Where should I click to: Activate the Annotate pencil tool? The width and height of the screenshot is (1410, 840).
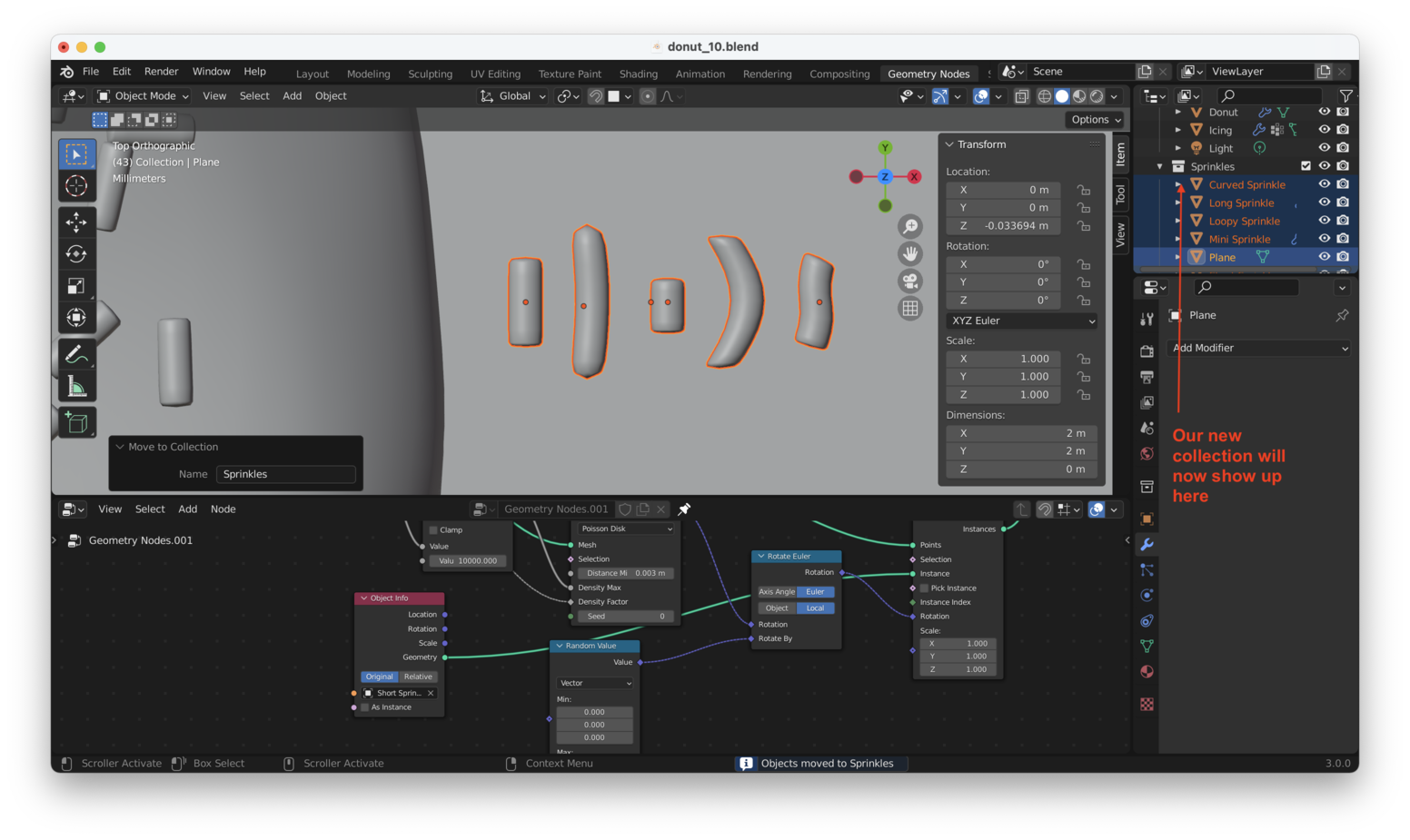coord(76,354)
